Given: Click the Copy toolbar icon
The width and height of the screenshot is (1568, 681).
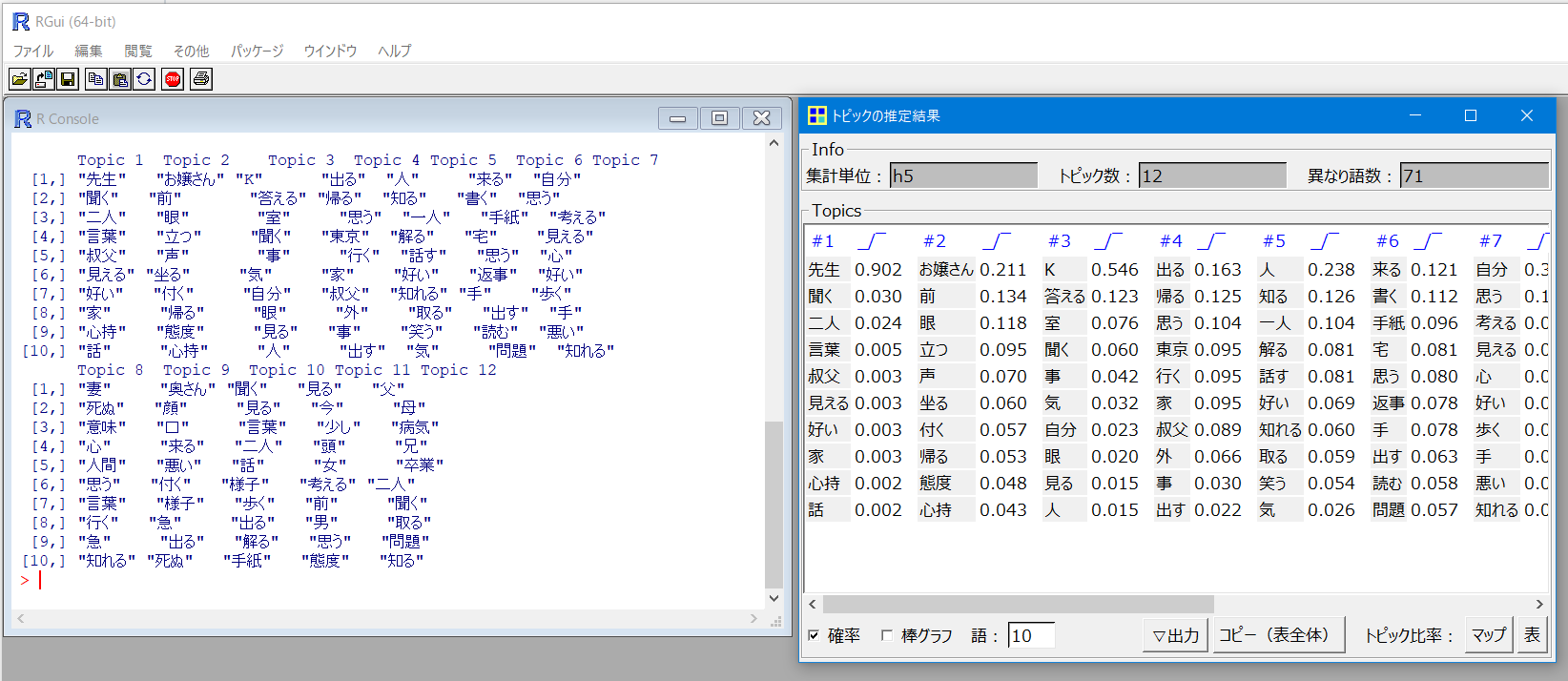Looking at the screenshot, I should coord(95,79).
